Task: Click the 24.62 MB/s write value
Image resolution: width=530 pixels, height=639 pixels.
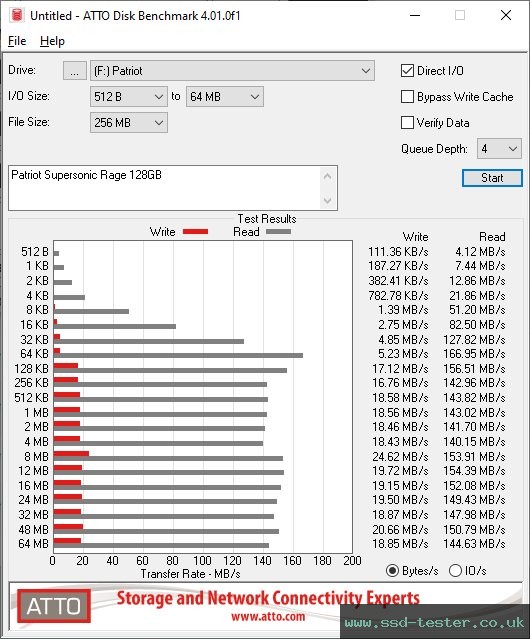Action: point(400,456)
